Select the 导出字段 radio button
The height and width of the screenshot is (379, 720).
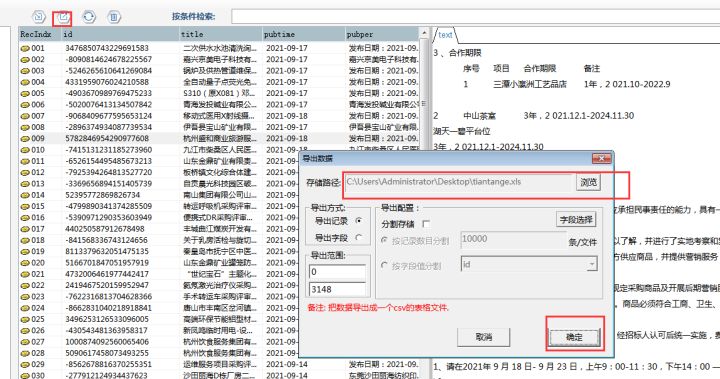[x=359, y=238]
